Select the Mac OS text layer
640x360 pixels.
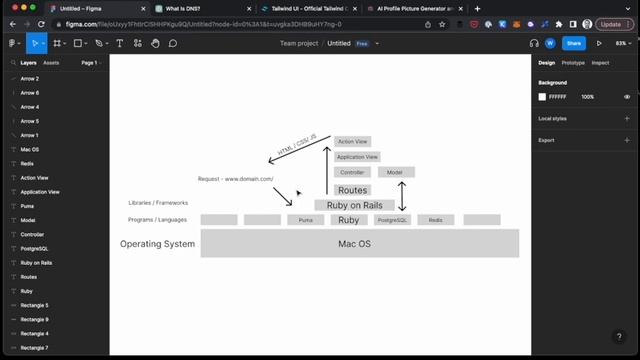tap(30, 149)
